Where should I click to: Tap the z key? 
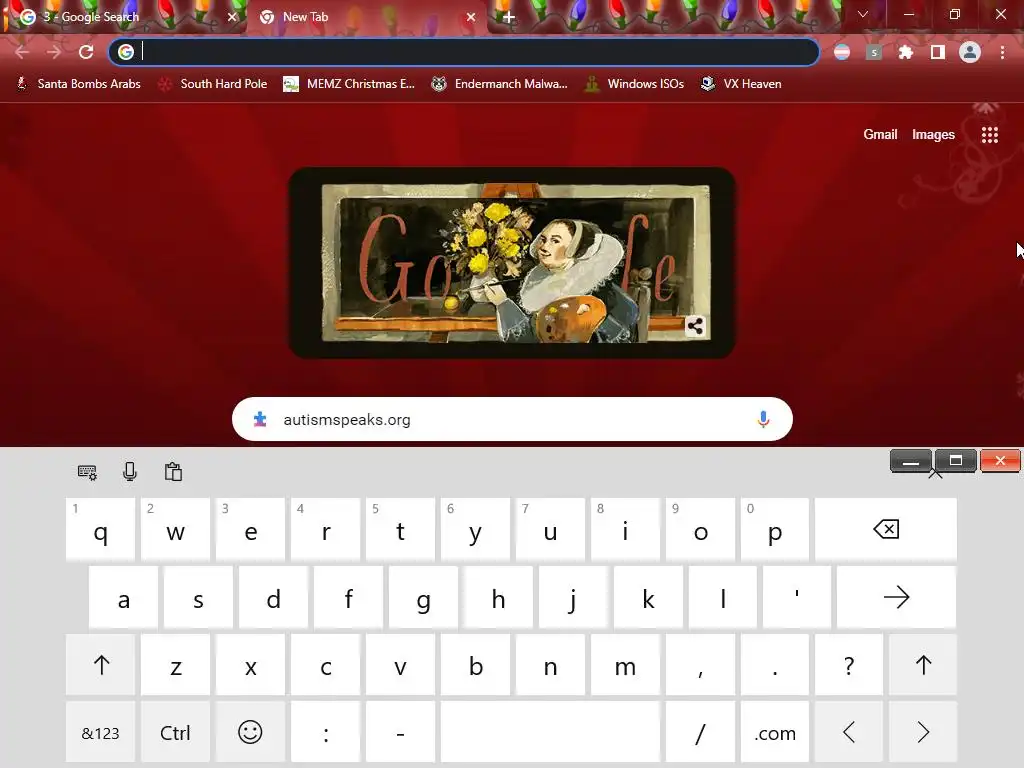(x=175, y=665)
